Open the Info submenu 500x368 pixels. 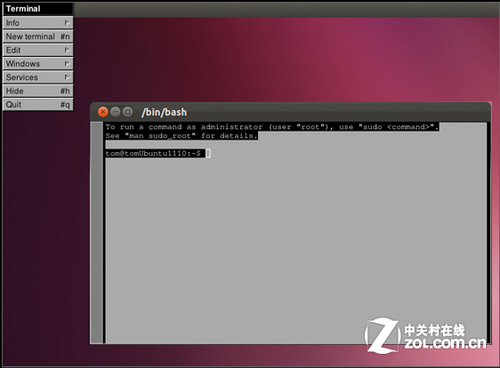click(x=38, y=23)
